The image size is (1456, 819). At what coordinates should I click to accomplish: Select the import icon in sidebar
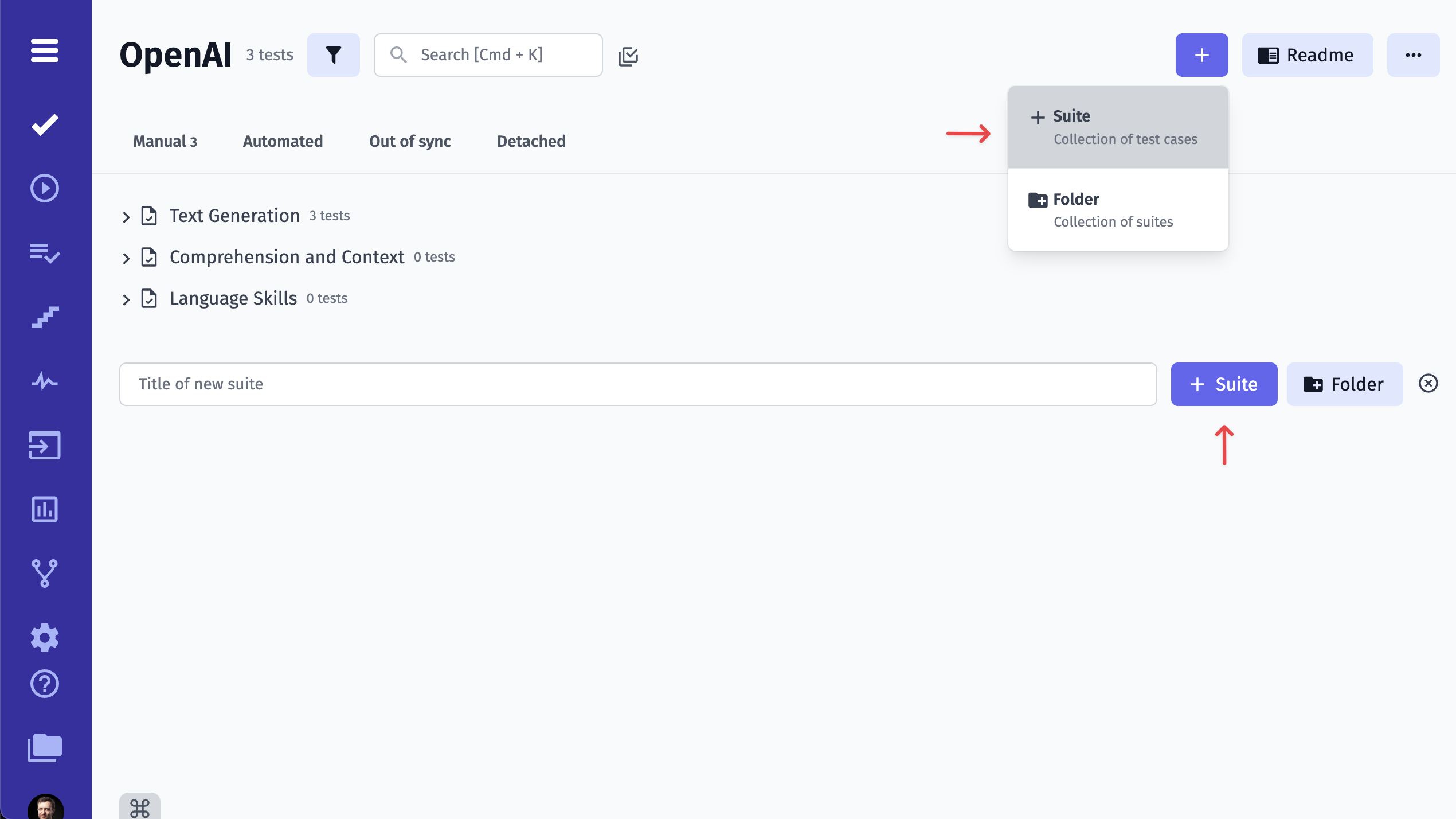(44, 446)
